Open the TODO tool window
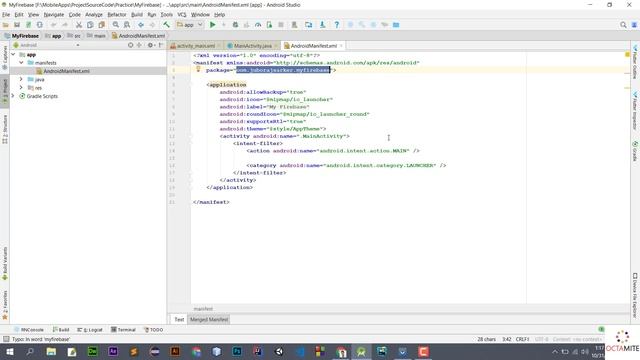Viewport: 640px width, 360px height. [153, 330]
